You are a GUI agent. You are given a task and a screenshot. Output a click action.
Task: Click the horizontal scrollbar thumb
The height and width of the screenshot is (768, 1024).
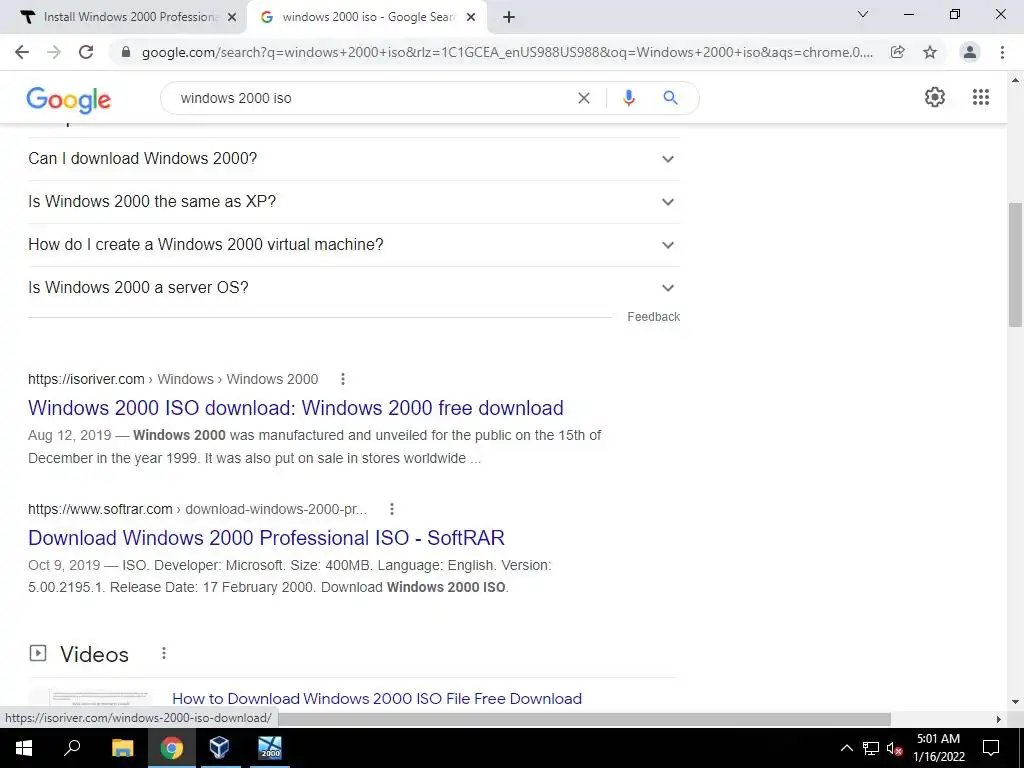click(x=584, y=719)
